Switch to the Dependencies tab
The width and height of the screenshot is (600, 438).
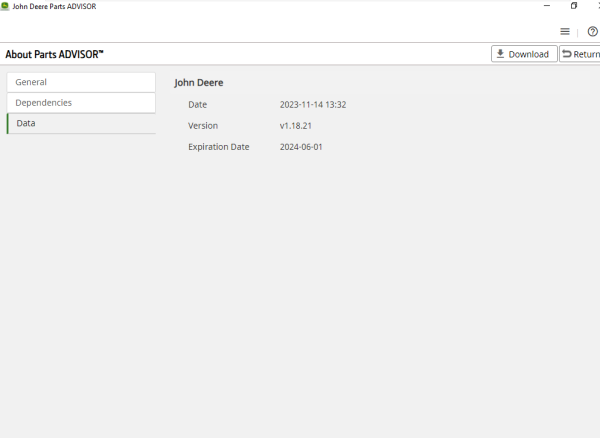click(x=81, y=103)
